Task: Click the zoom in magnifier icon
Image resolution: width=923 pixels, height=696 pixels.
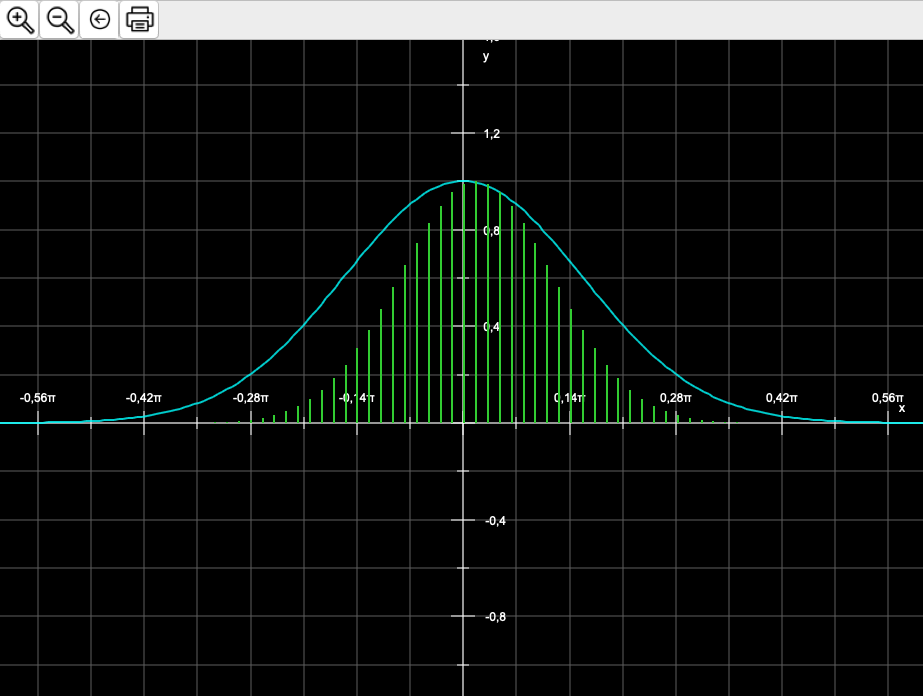Action: (20, 20)
